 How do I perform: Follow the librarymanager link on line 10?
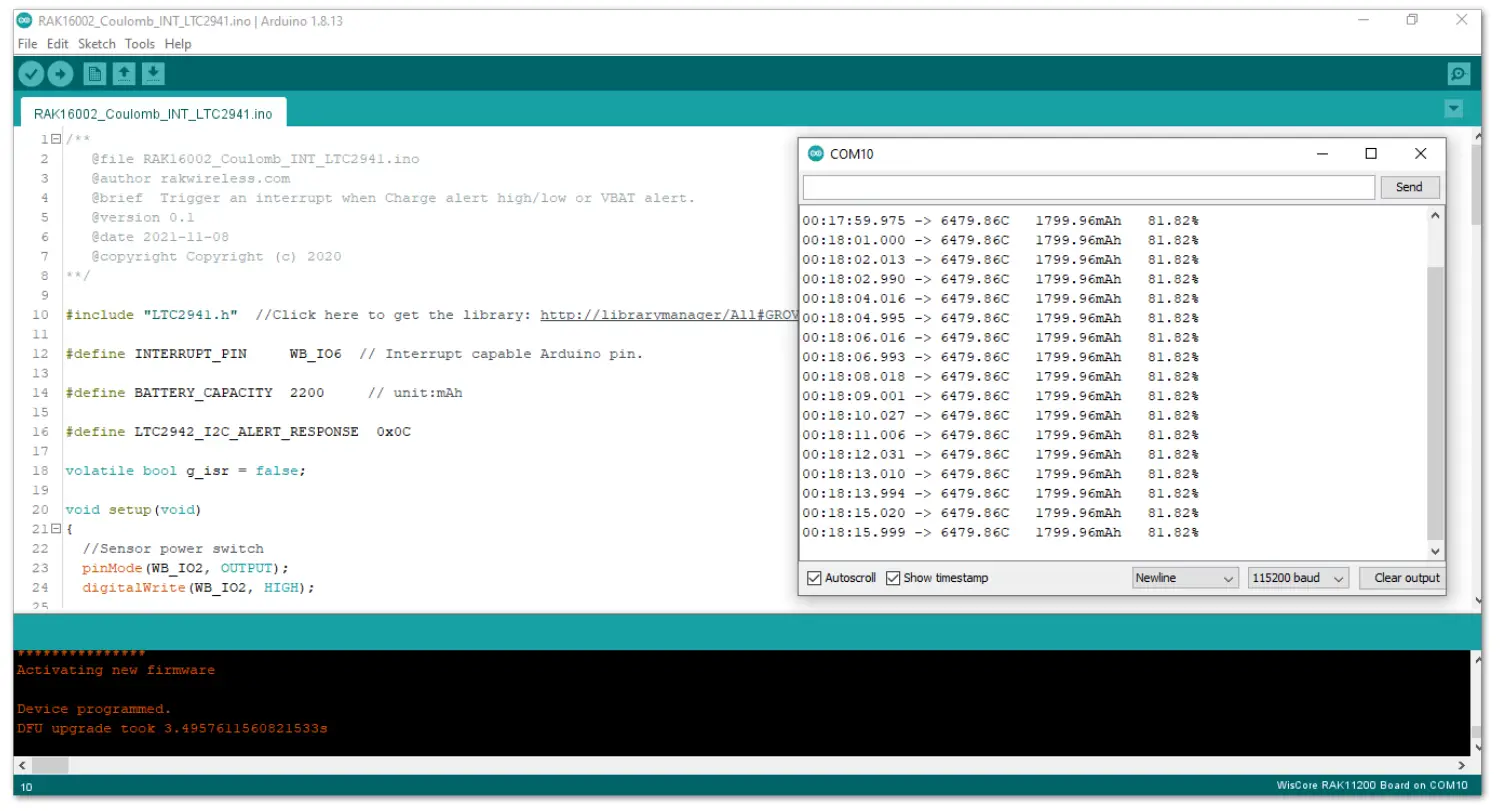tap(668, 315)
